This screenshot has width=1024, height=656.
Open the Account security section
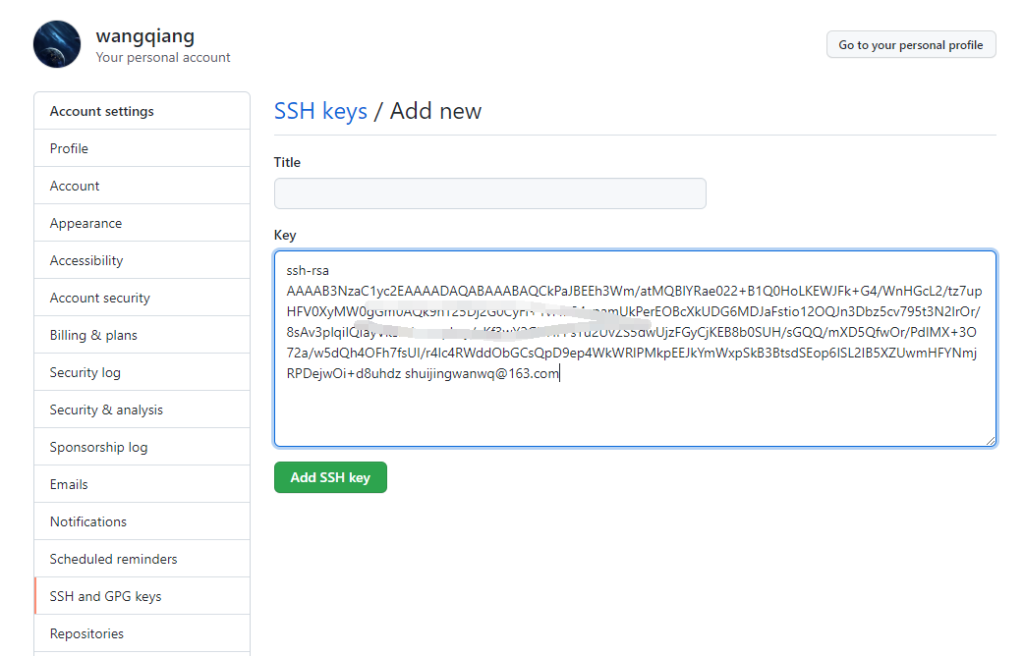click(99, 297)
